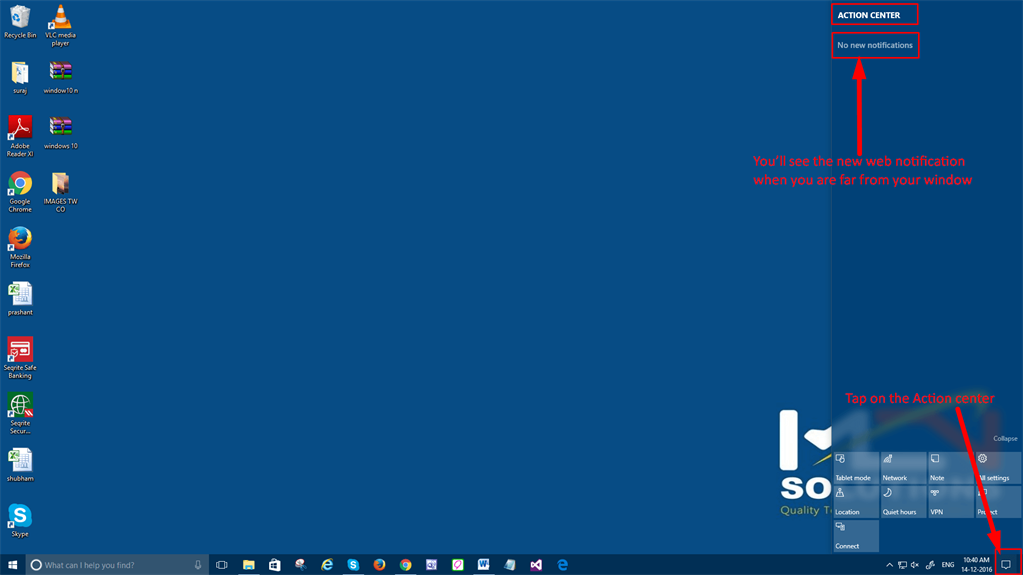Select the windows 10 archive on the desktop
This screenshot has width=1023, height=575.
[x=61, y=132]
